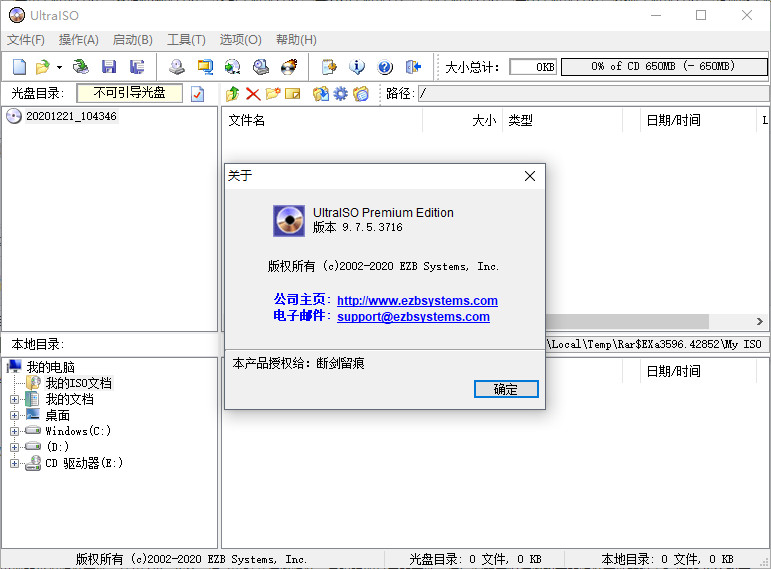The height and width of the screenshot is (569, 771).
Task: Click the New file icon
Action: tap(20, 66)
